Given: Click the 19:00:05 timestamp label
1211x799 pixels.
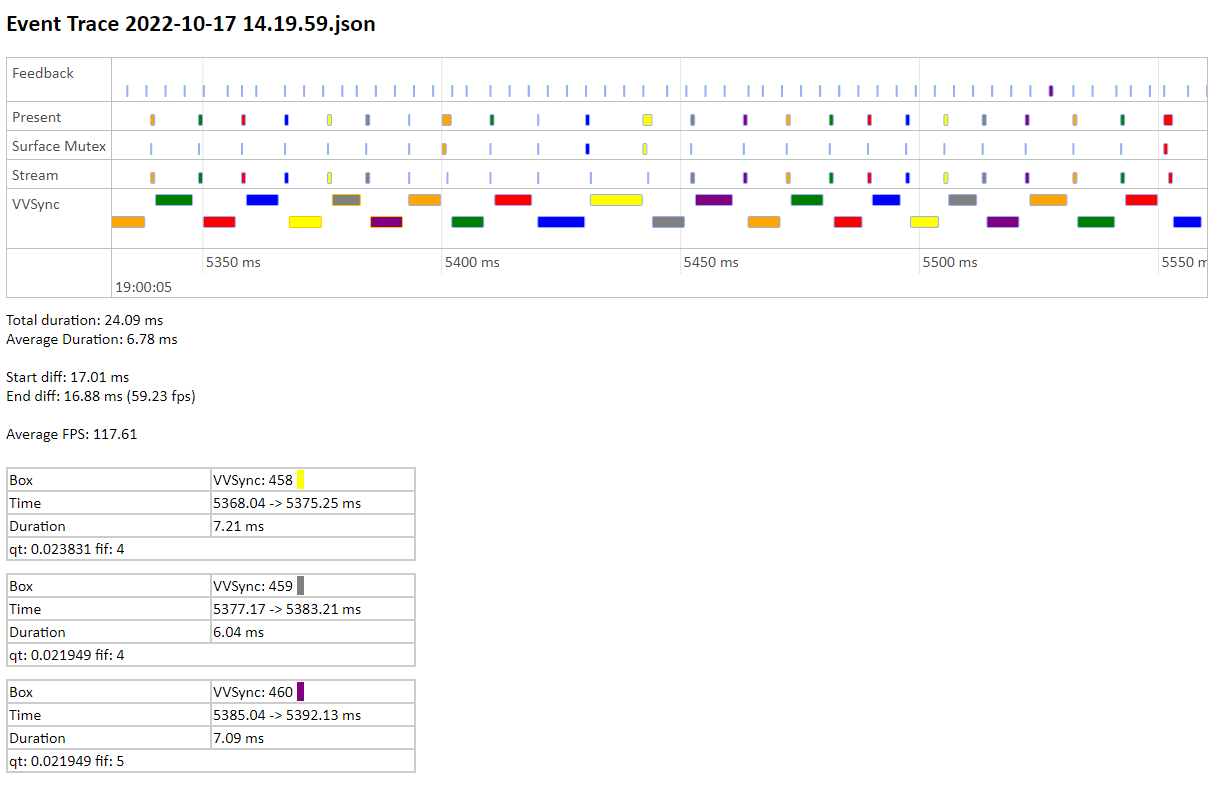Looking at the screenshot, I should point(143,287).
